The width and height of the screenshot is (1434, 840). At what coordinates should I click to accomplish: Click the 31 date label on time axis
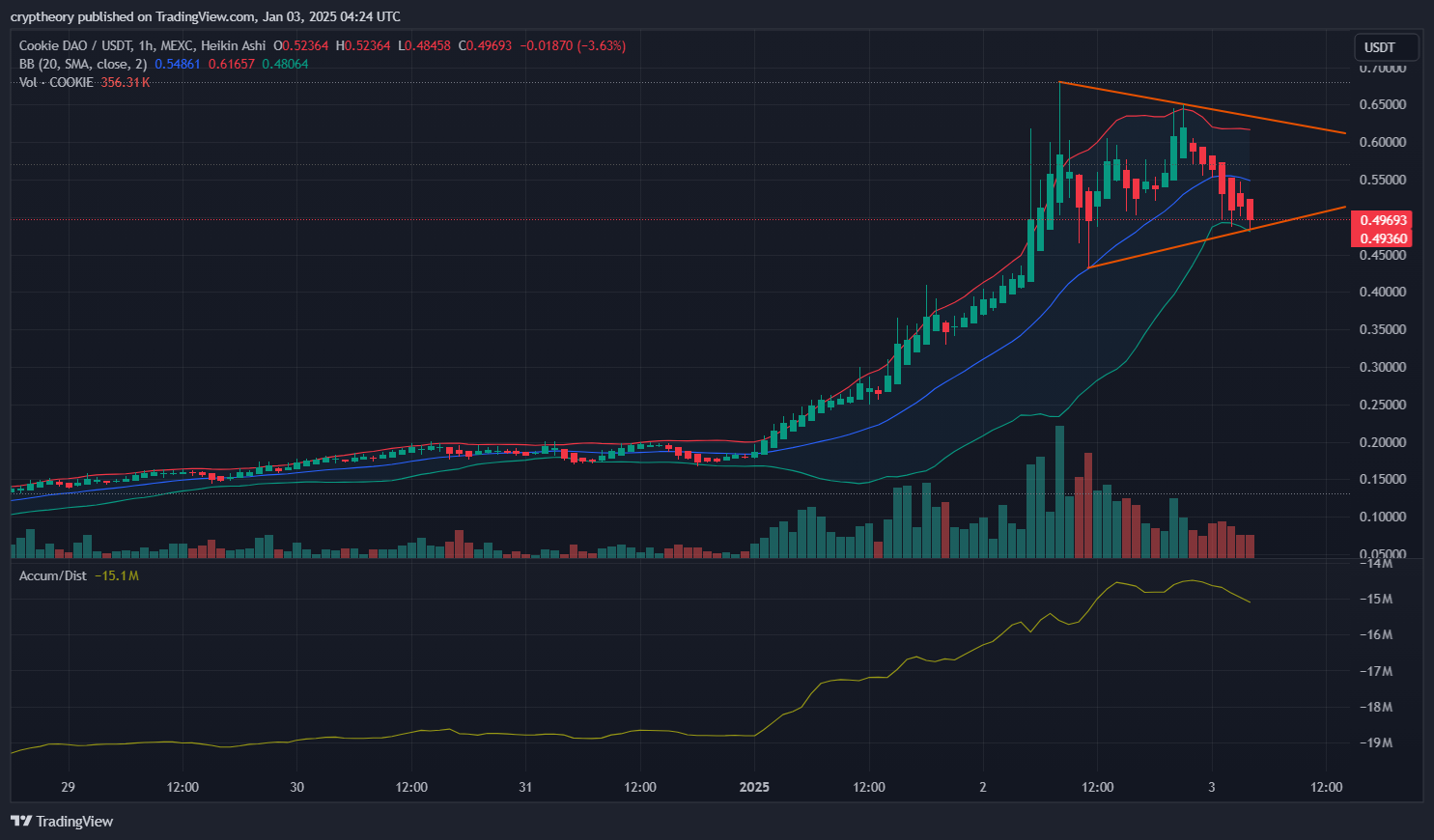point(525,787)
